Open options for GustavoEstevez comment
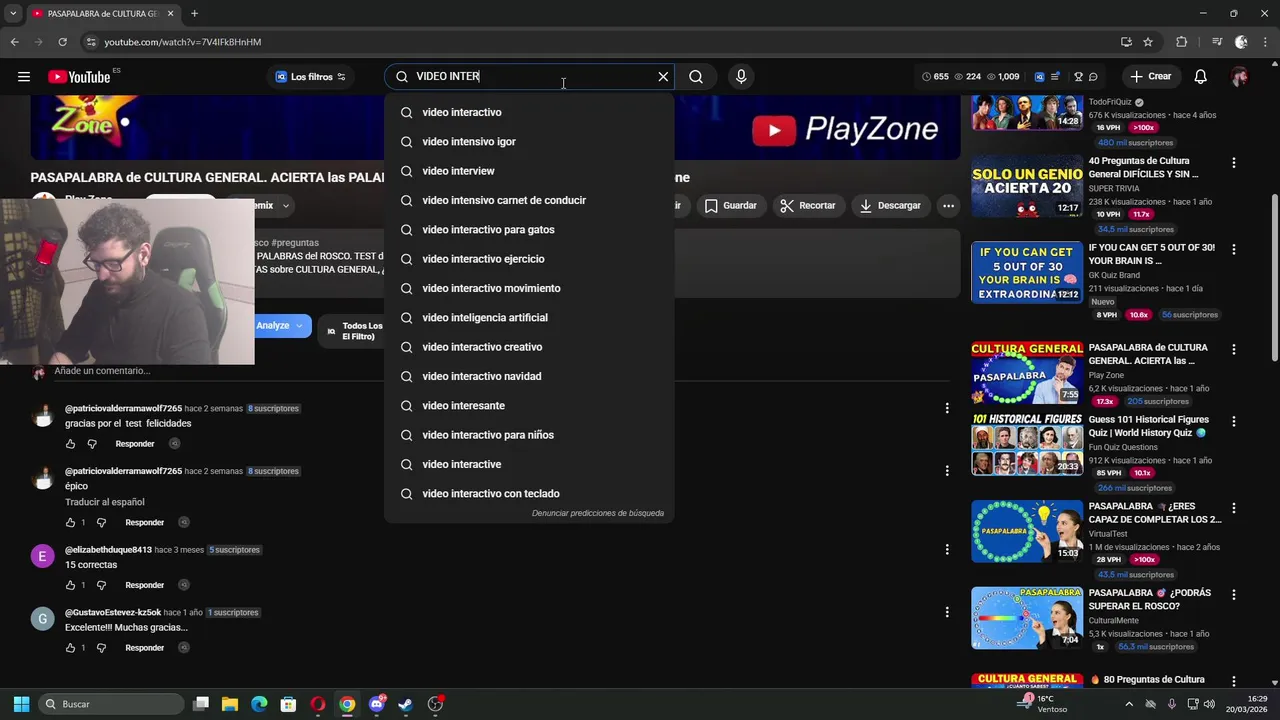The height and width of the screenshot is (720, 1280). click(947, 612)
